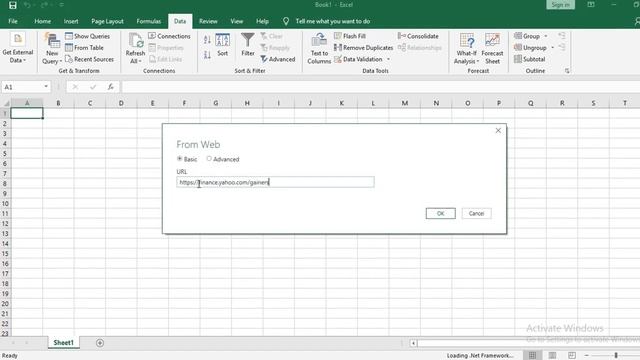Click the zoom slider
The width and height of the screenshot is (640, 360).
coord(616,356)
